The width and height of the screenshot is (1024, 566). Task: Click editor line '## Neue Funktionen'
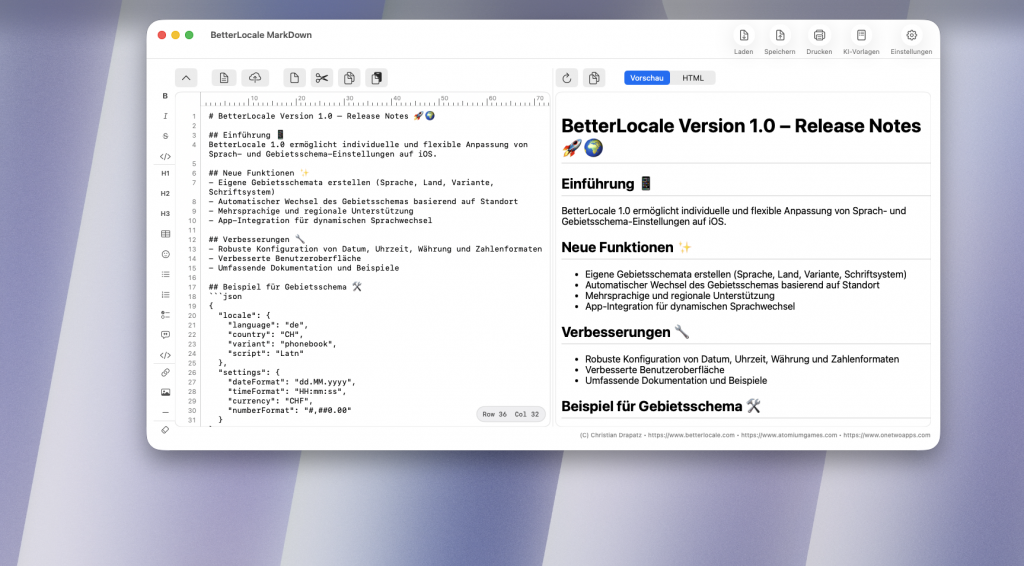pos(259,173)
